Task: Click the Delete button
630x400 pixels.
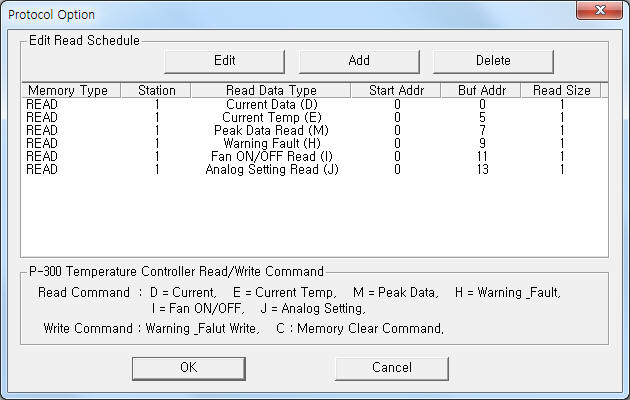Action: [x=493, y=61]
